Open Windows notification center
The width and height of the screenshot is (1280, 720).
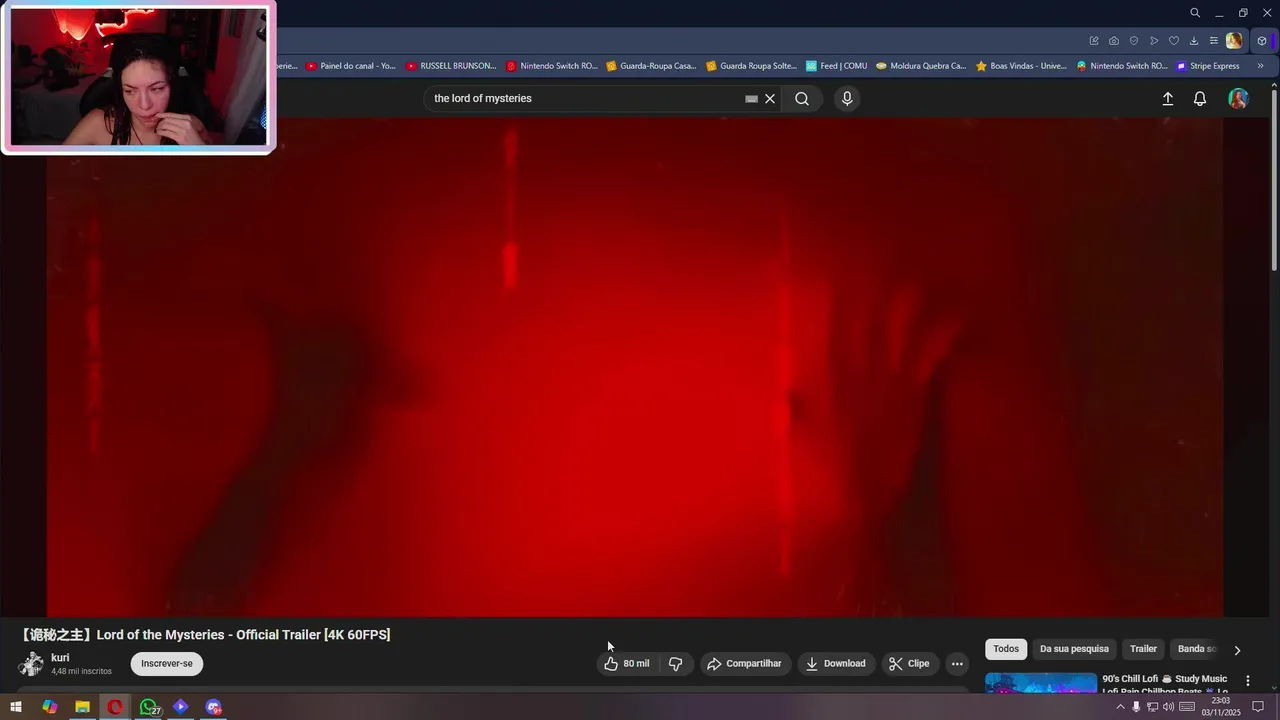pos(1259,707)
